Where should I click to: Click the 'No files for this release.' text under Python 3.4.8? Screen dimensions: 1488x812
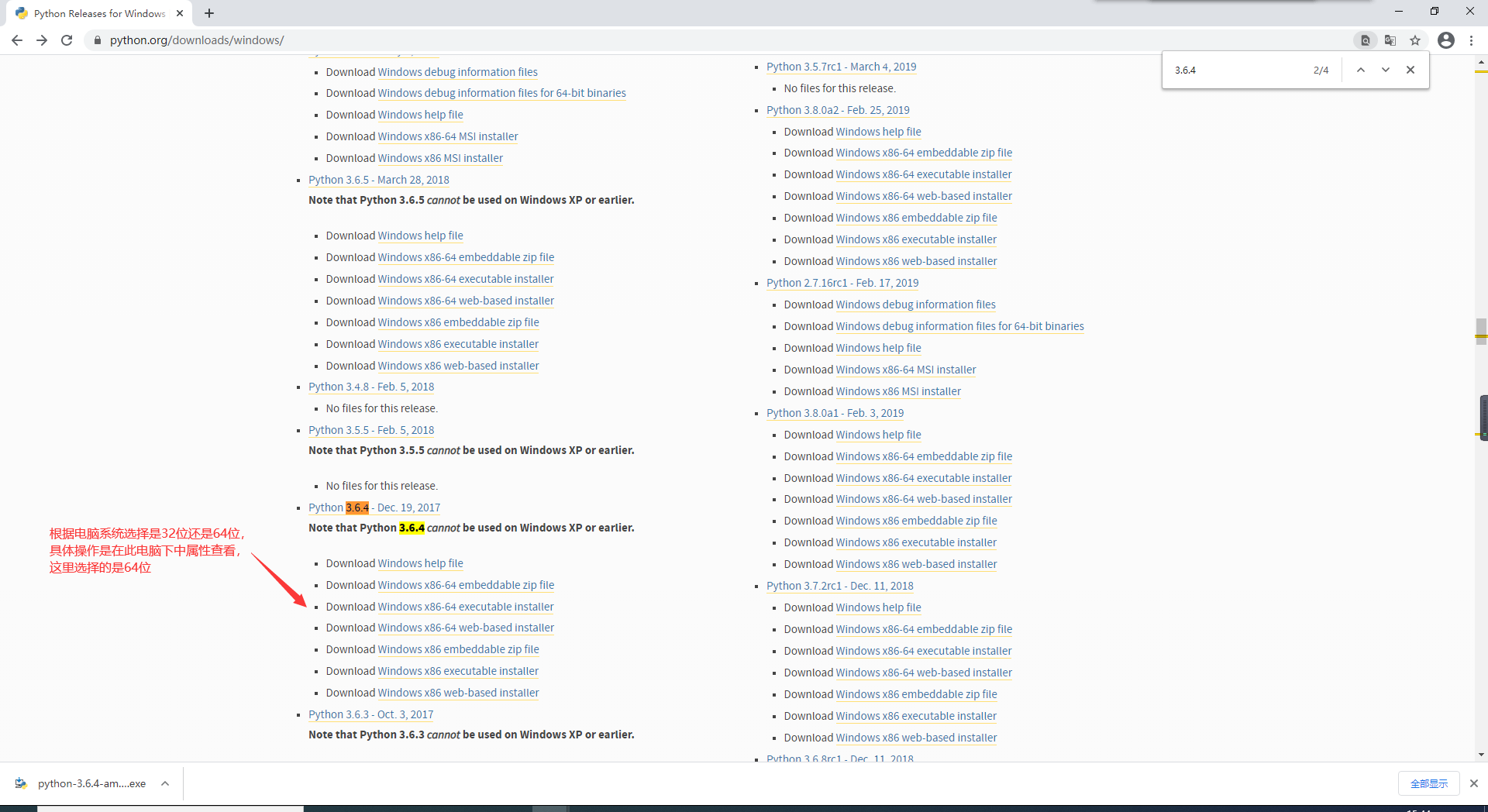381,408
